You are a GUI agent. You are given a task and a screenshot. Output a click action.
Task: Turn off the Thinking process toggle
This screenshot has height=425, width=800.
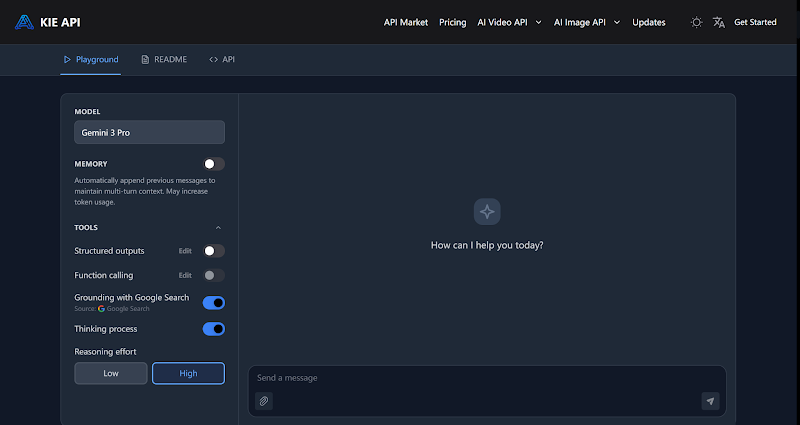pyautogui.click(x=214, y=329)
